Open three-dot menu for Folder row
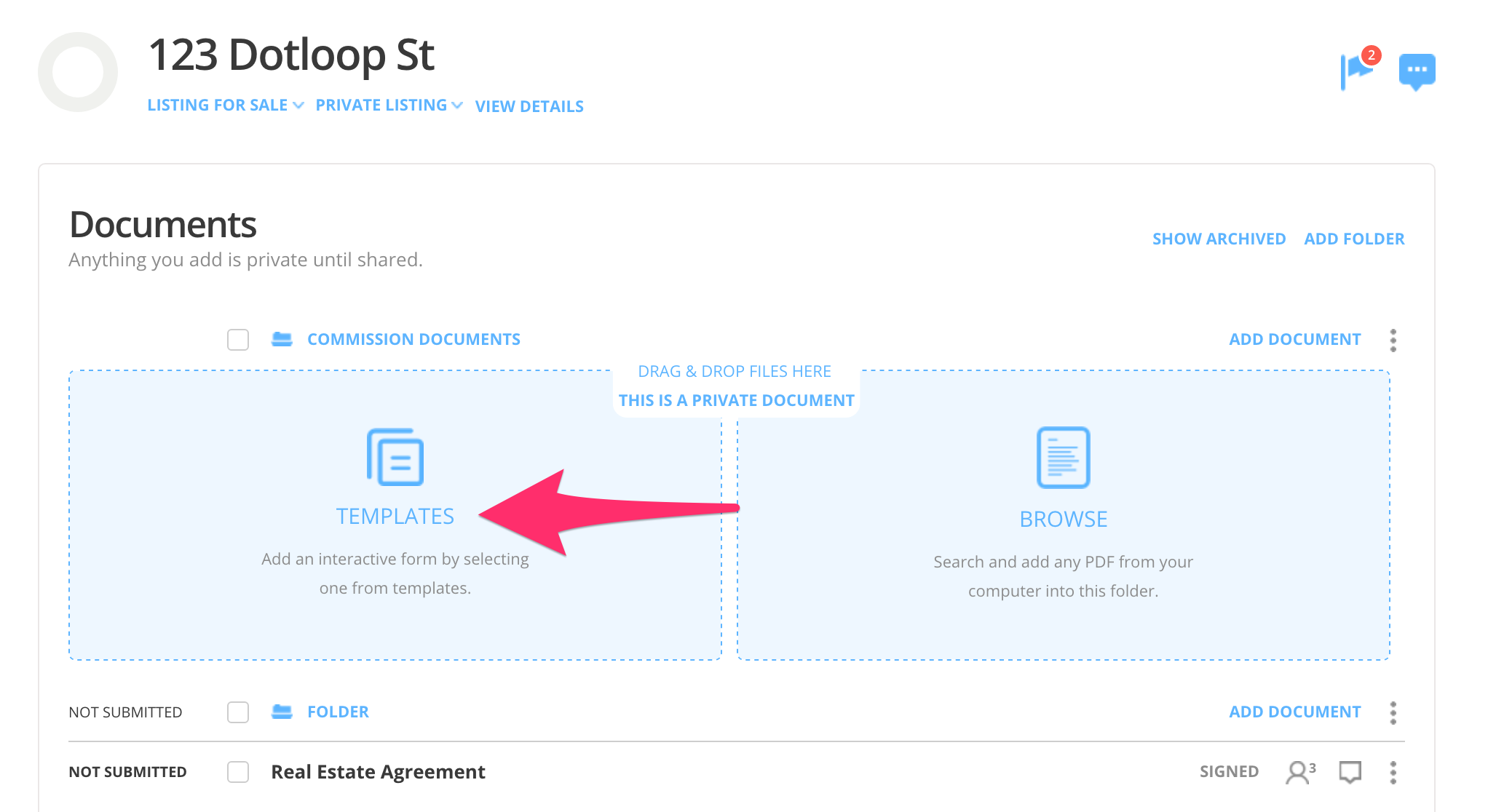This screenshot has height=812, width=1488. tap(1393, 712)
